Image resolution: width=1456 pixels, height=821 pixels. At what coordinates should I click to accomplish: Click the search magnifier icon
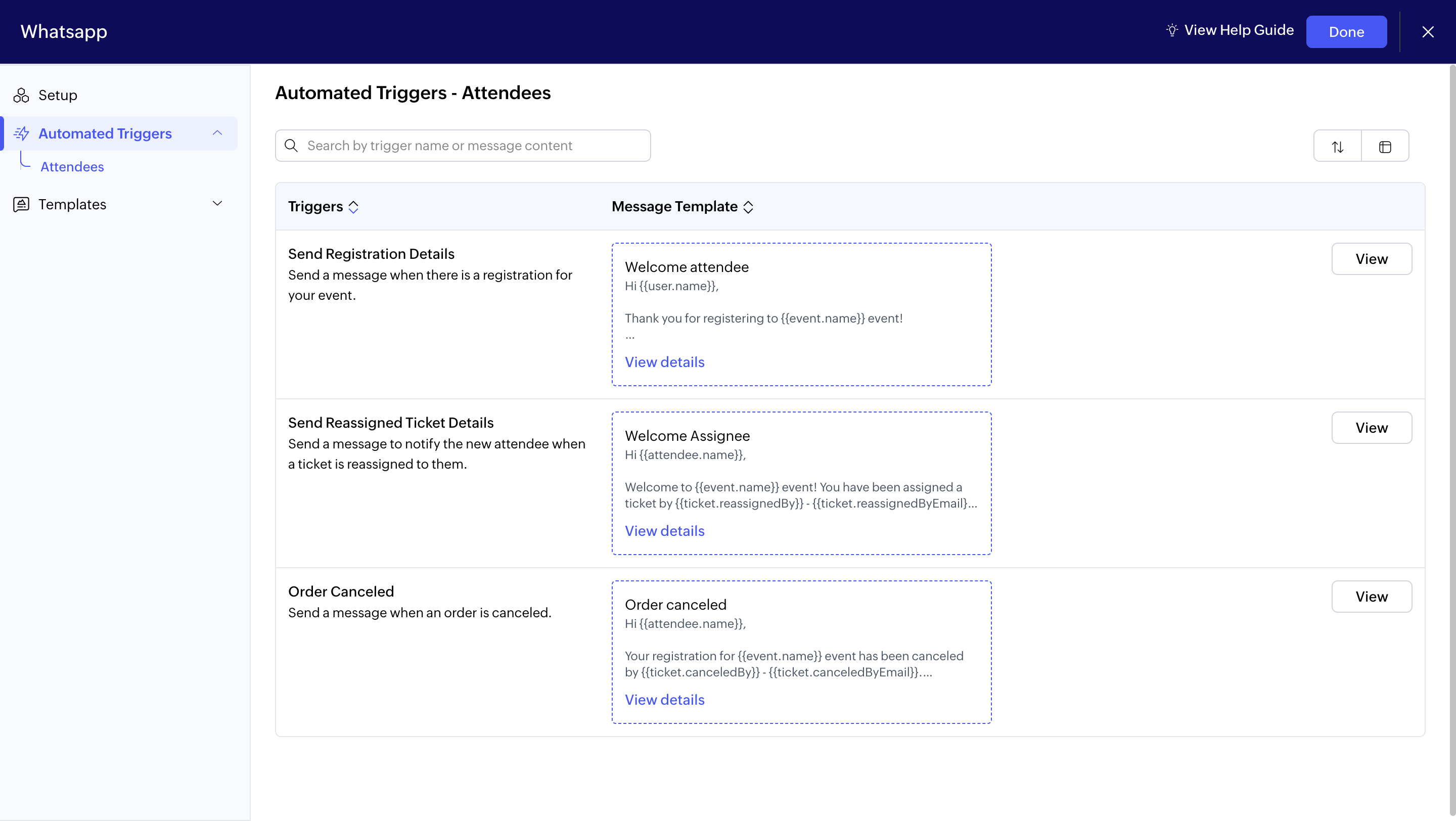[291, 146]
